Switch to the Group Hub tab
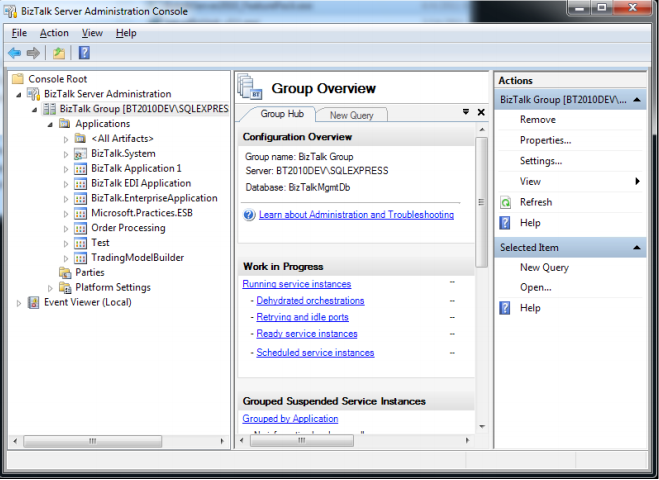Viewport: 659px width, 480px height. tap(282, 114)
